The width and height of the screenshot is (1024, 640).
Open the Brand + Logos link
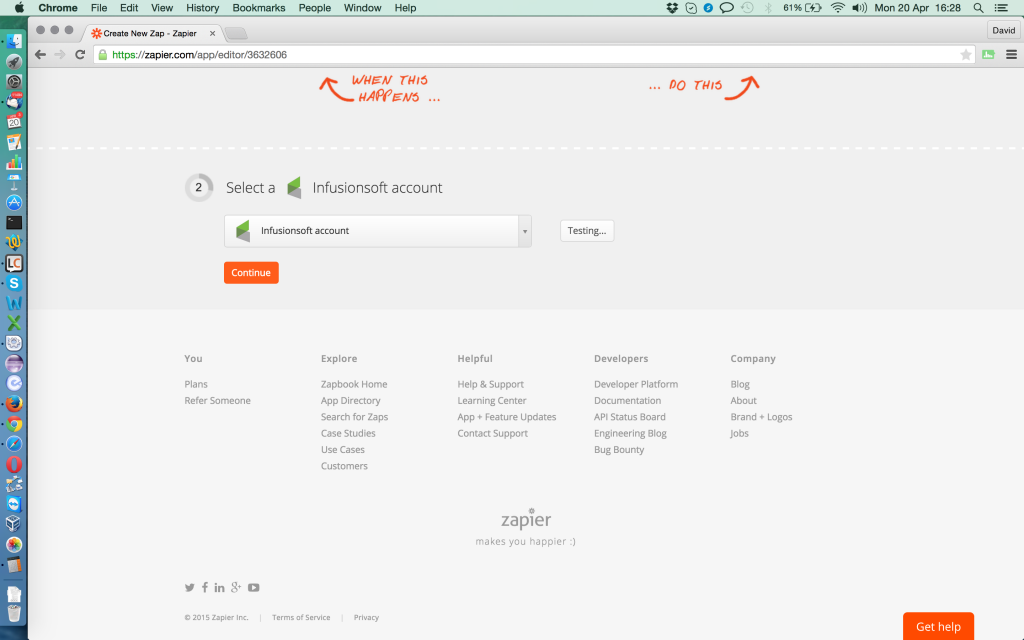(761, 417)
